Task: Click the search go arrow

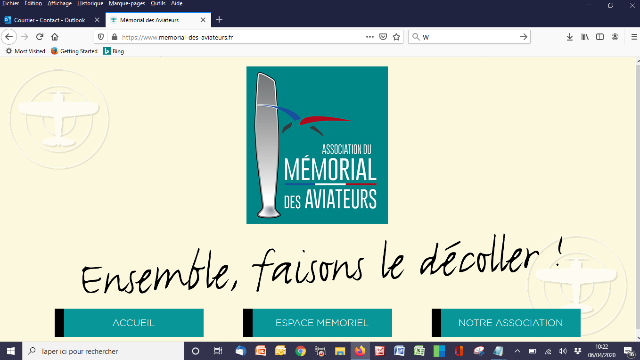Action: [523, 37]
